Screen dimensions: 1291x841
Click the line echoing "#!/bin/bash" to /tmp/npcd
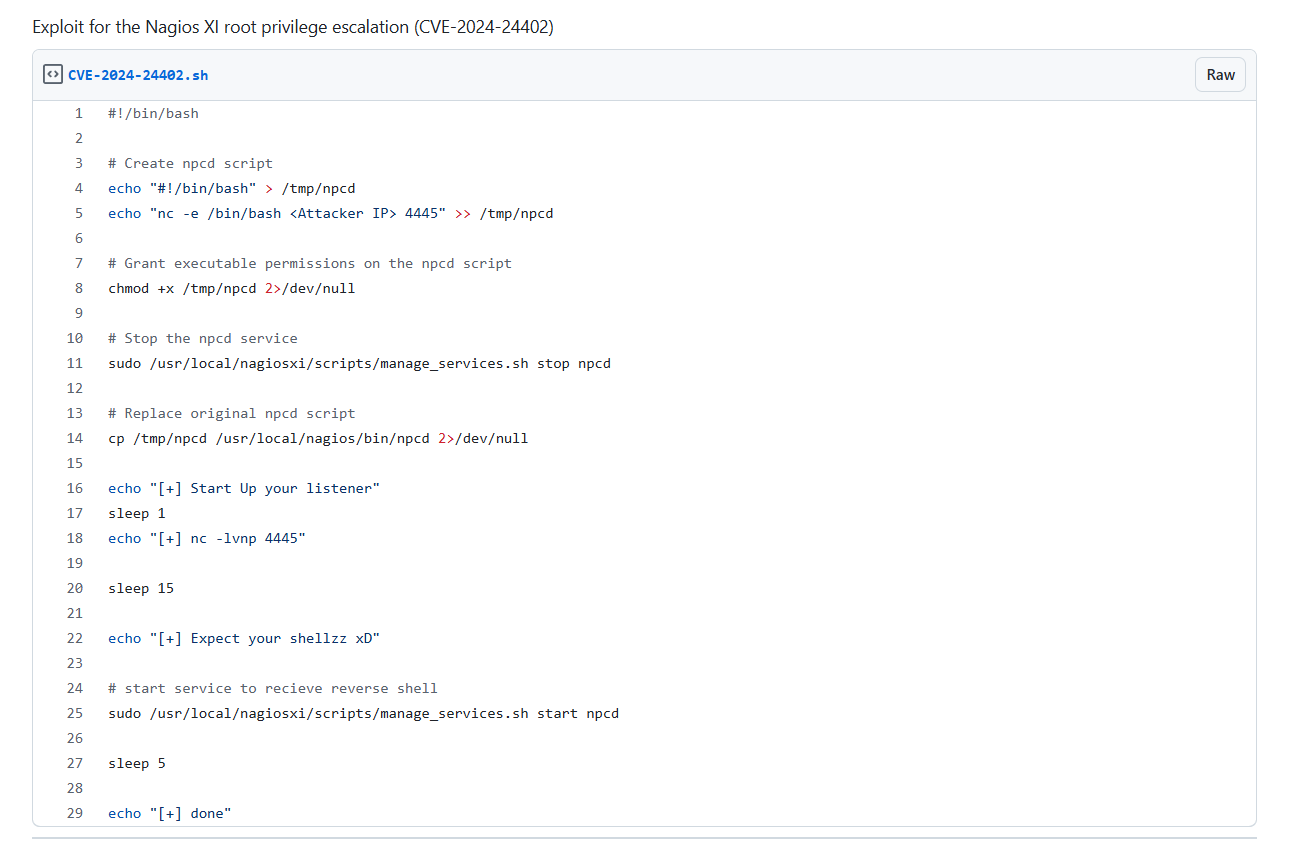[x=232, y=188]
